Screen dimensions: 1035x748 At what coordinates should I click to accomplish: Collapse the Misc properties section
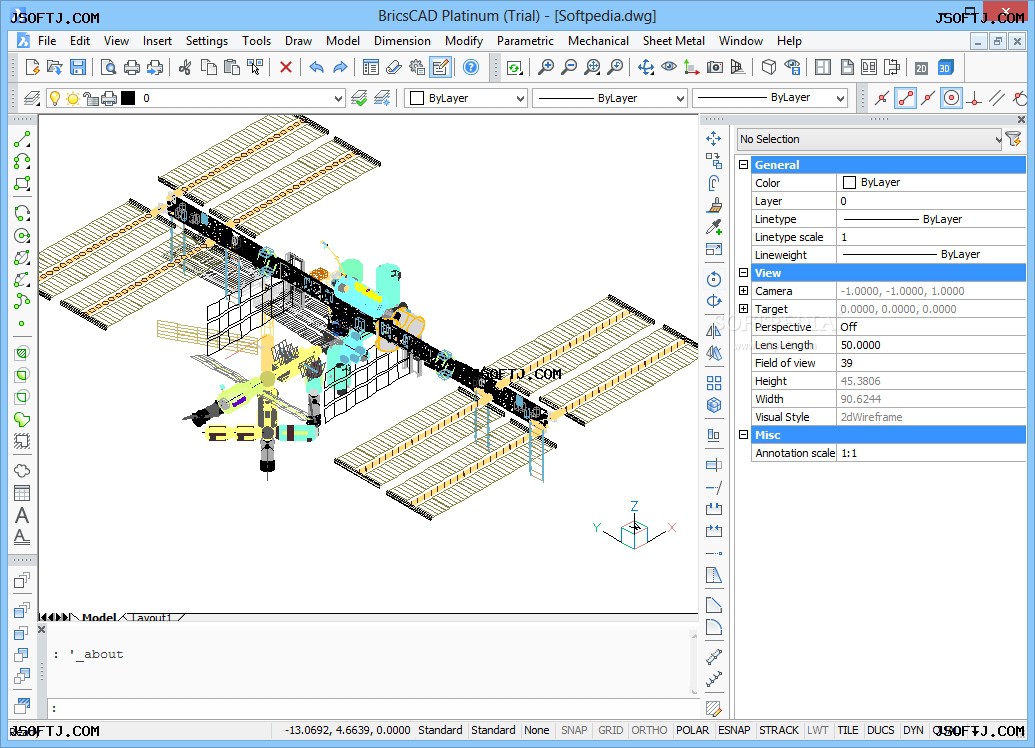point(743,434)
